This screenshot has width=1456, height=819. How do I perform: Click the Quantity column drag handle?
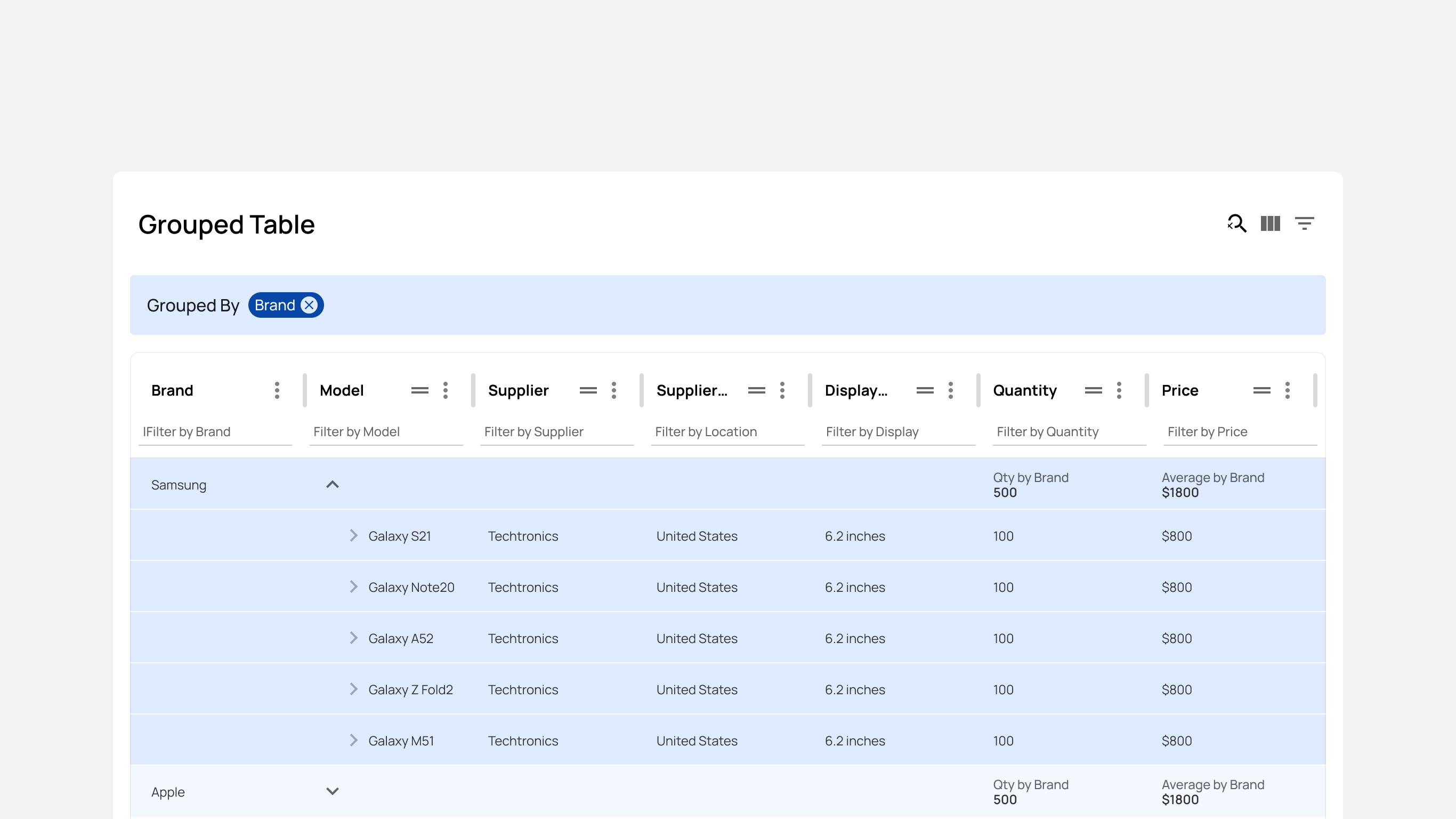click(x=1093, y=390)
